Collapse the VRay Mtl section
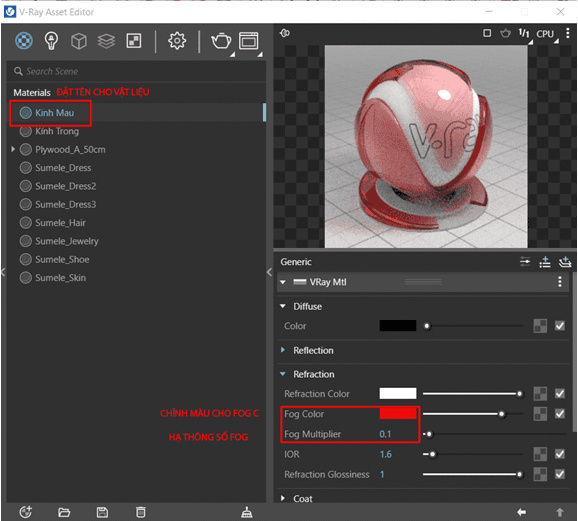Screen dimensions: 578x521 [283, 282]
